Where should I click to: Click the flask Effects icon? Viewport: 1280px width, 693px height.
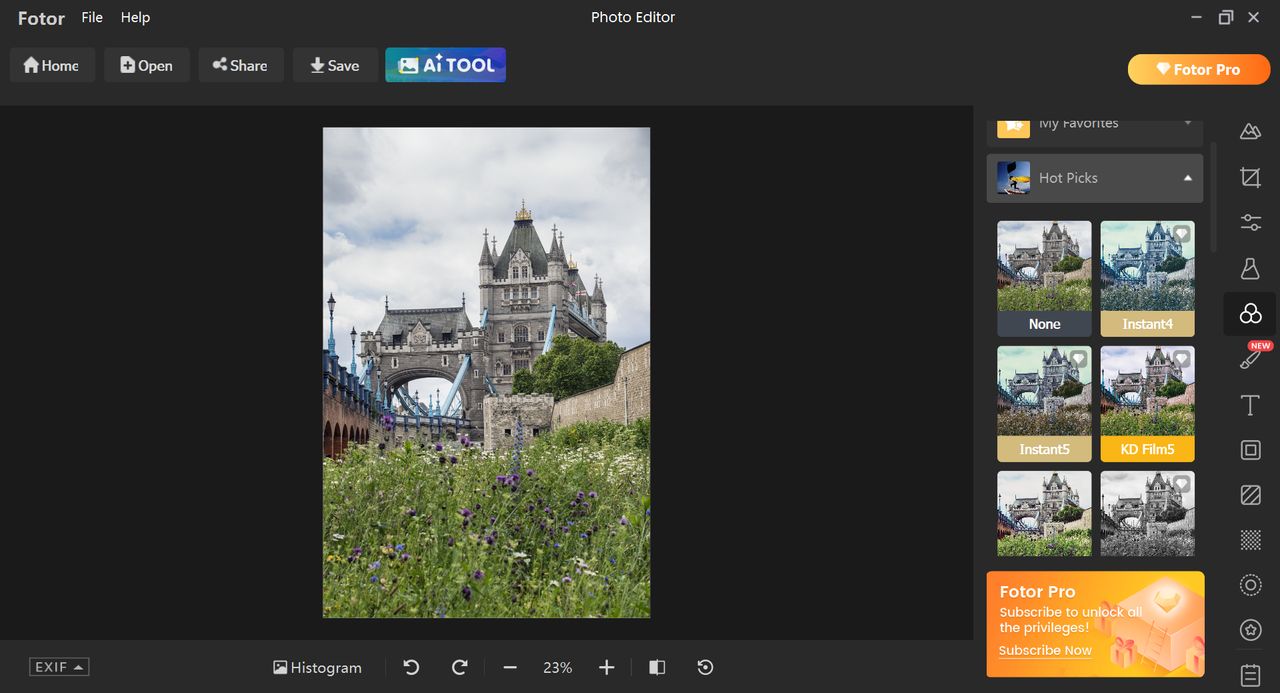[x=1250, y=268]
